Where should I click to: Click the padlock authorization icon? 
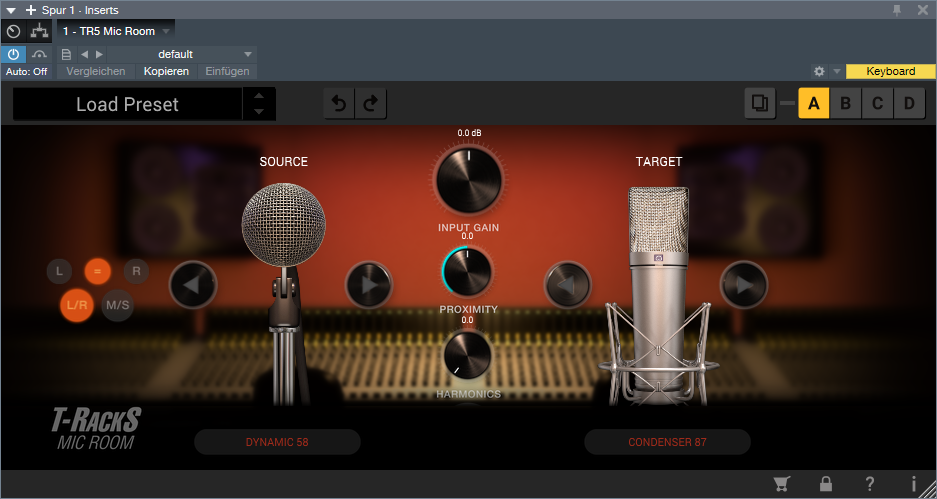pyautogui.click(x=826, y=484)
